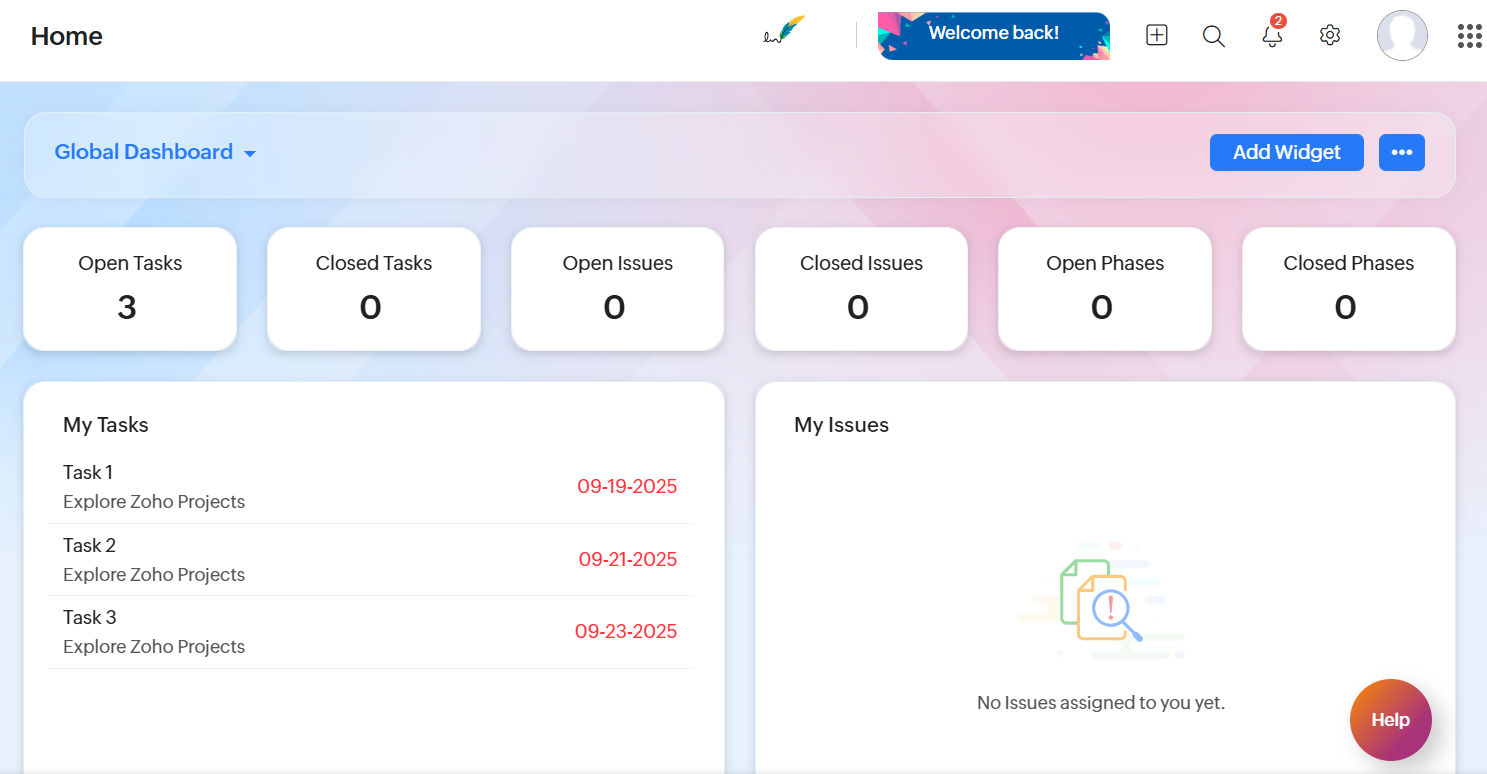This screenshot has height=774, width=1487.
Task: Open notifications via the bell icon
Action: tap(1270, 37)
